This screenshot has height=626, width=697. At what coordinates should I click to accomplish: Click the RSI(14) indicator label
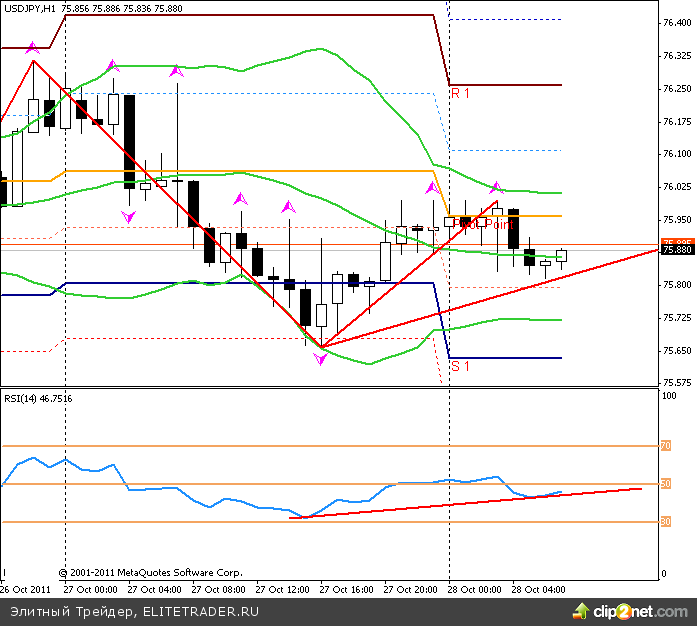tap(36, 398)
